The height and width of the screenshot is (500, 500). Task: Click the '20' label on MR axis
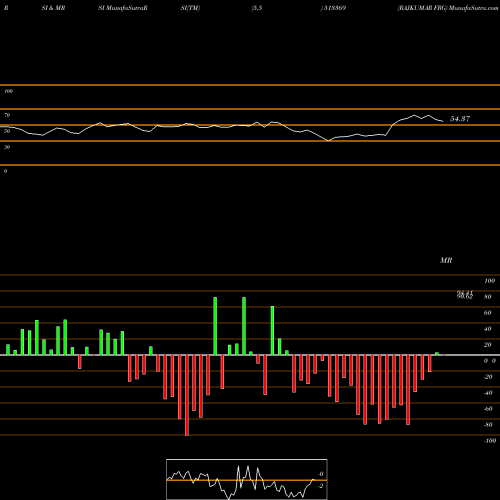(x=488, y=345)
